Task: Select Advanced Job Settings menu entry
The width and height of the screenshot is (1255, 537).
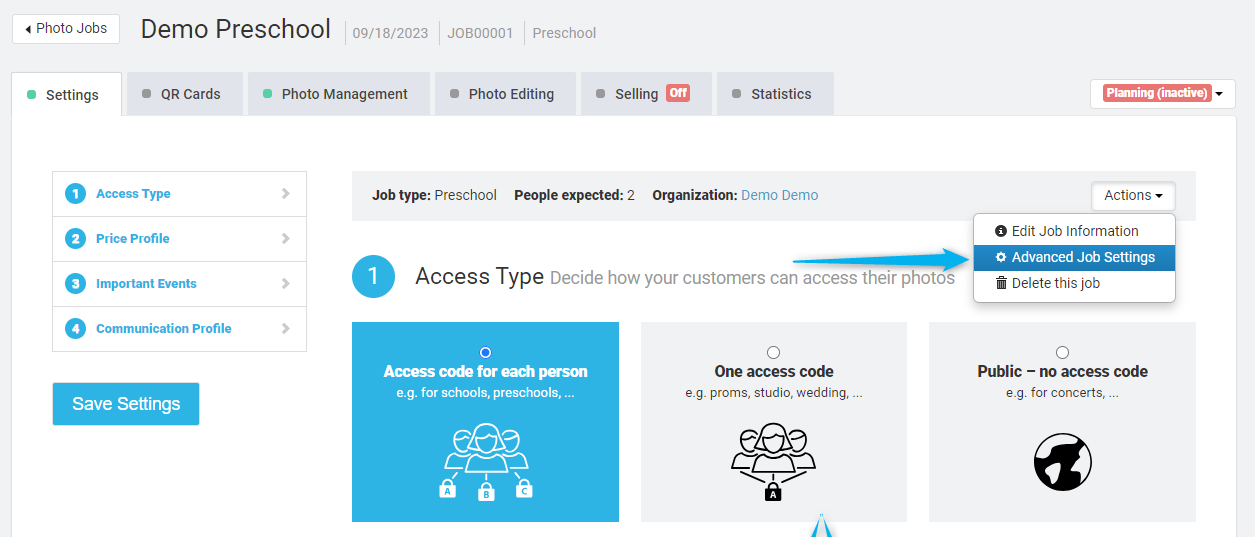Action: pos(1074,257)
